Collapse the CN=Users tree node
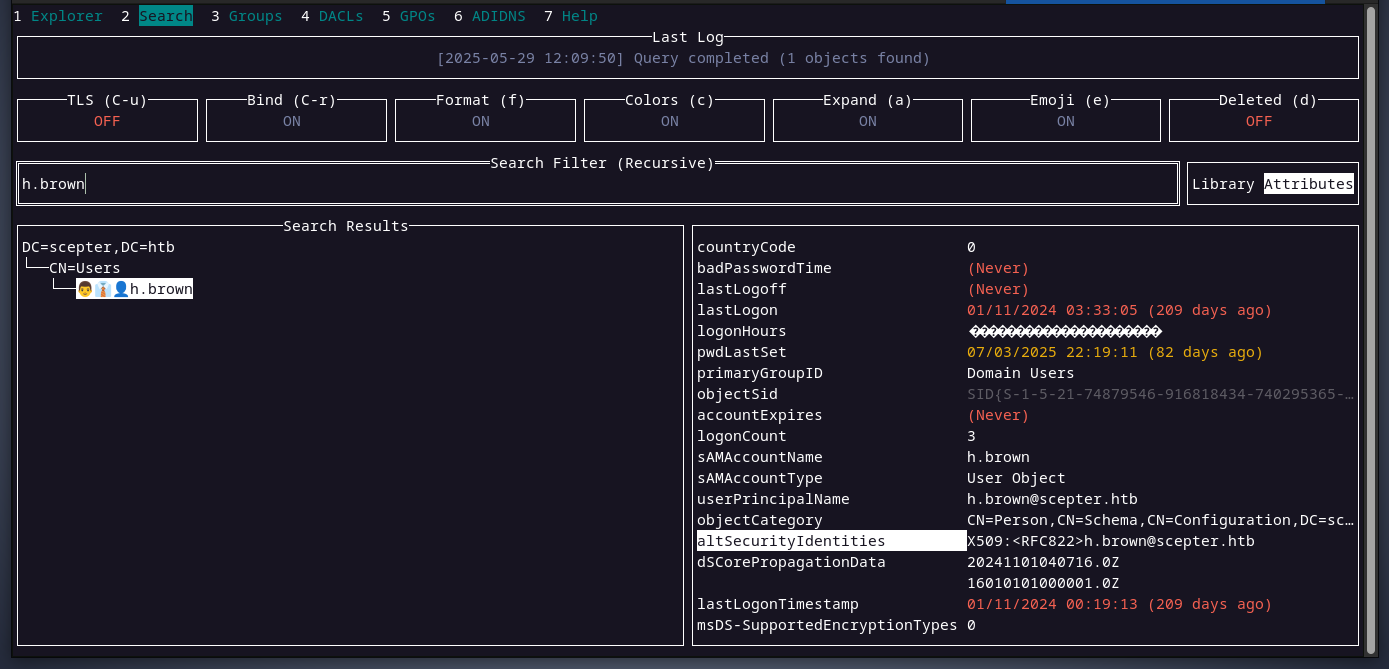Image resolution: width=1389 pixels, height=669 pixels. click(x=84, y=268)
